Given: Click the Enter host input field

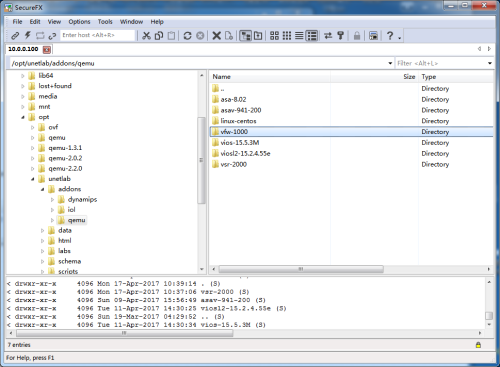Looking at the screenshot, I should (97, 35).
